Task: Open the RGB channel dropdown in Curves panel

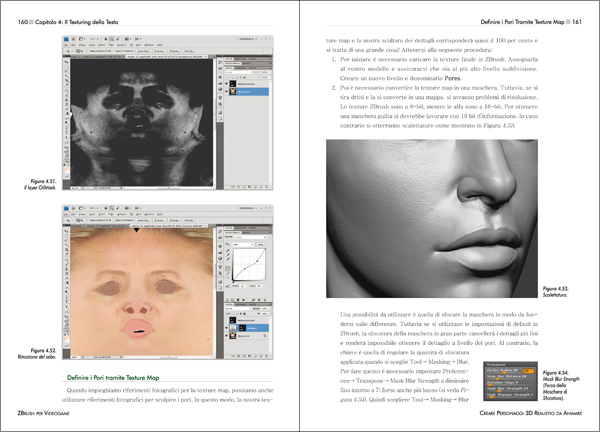Action: pyautogui.click(x=244, y=245)
